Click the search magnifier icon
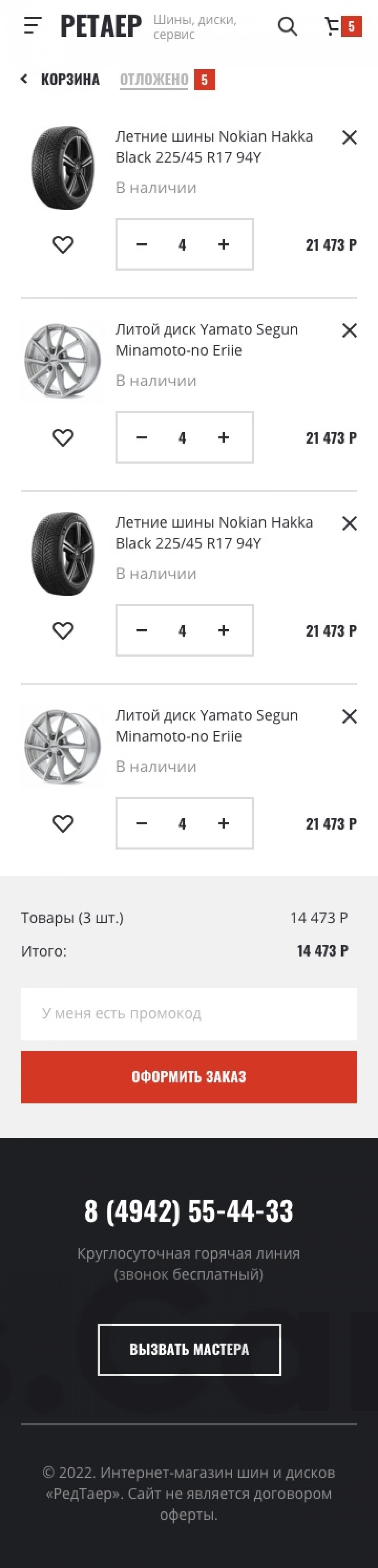378x1568 pixels. click(287, 26)
